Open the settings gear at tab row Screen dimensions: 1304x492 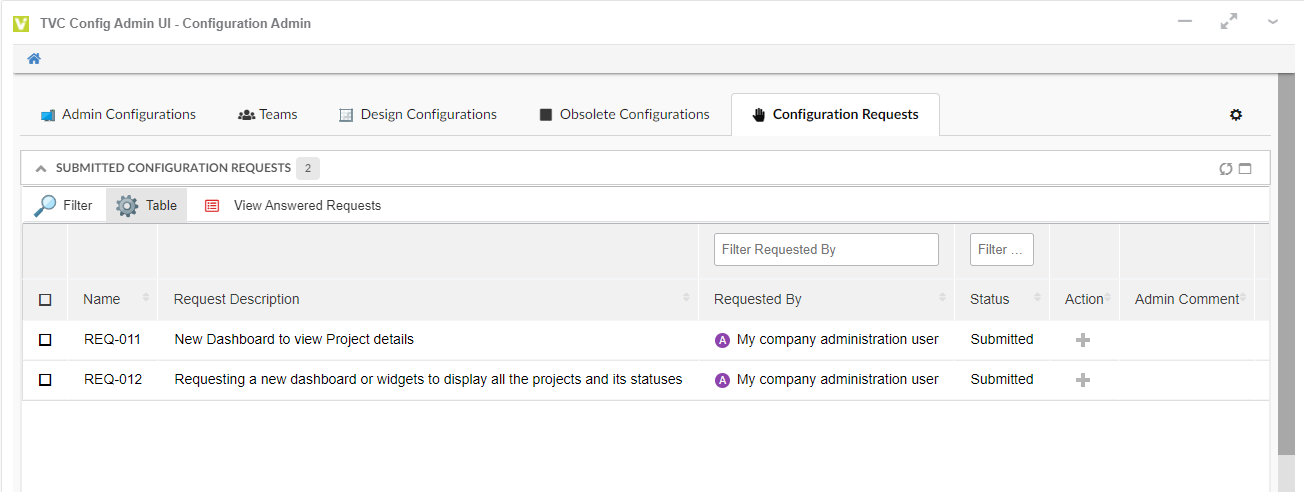pos(1236,115)
